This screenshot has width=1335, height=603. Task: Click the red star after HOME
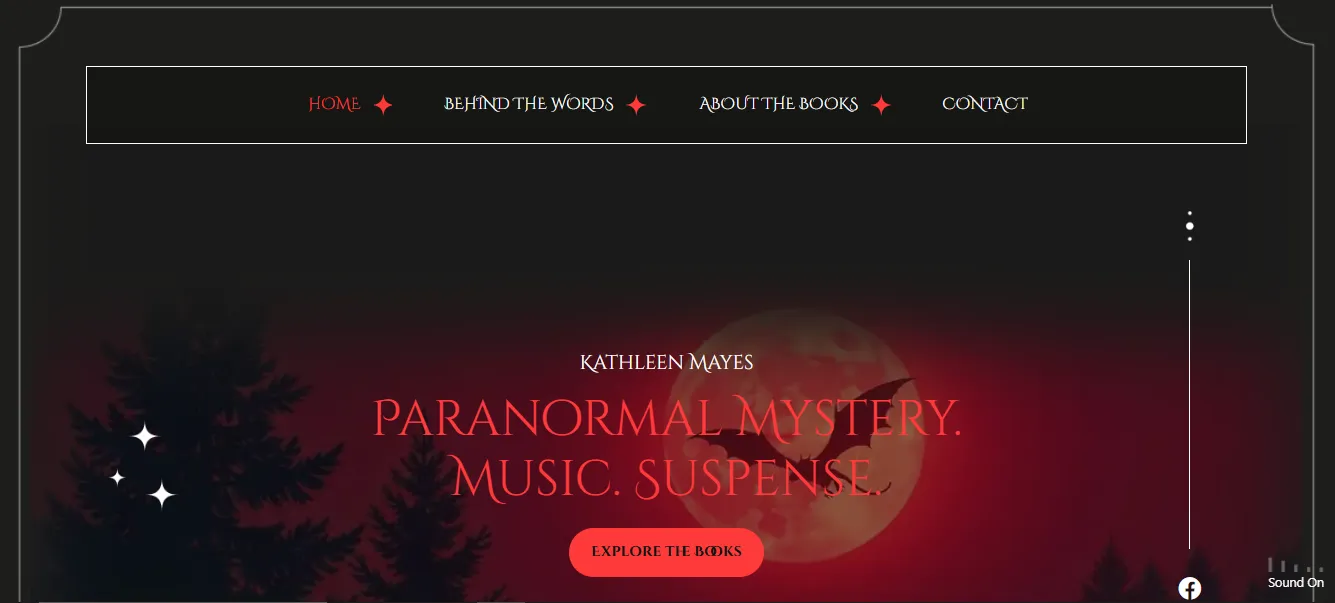tap(383, 105)
